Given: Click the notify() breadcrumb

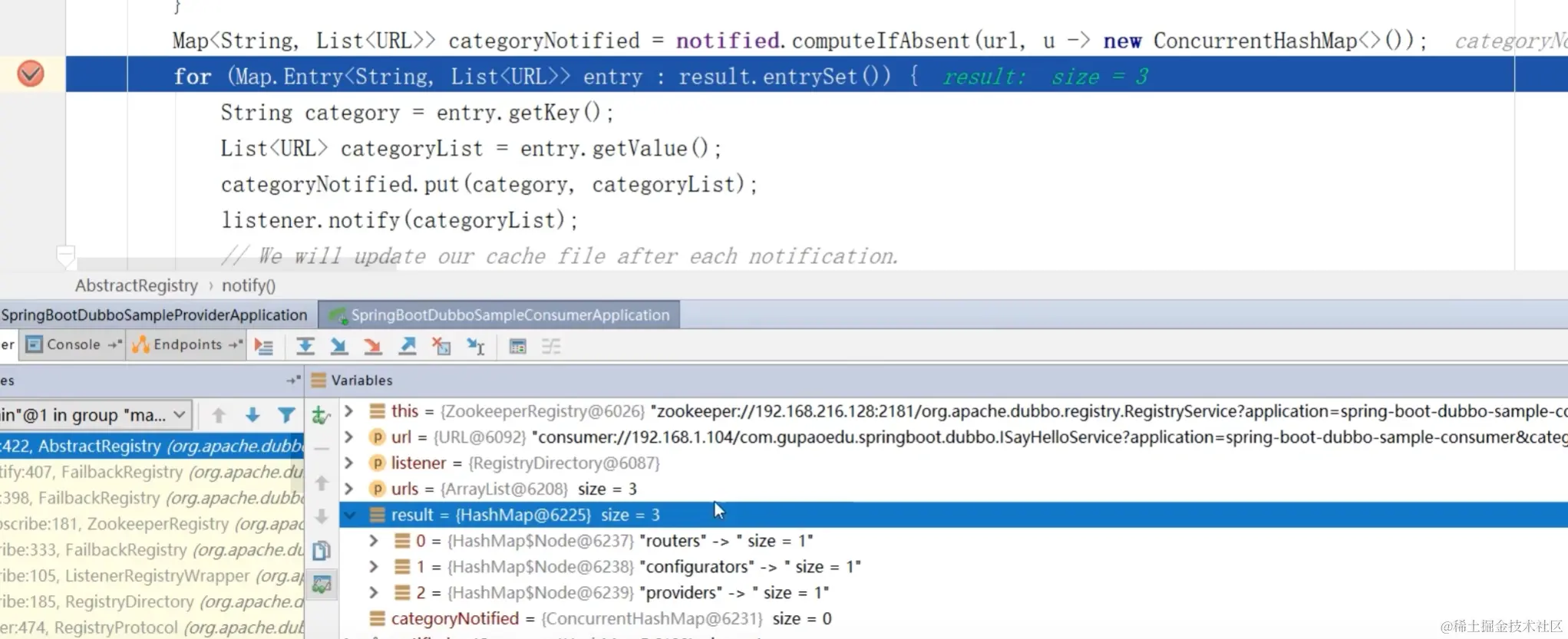Looking at the screenshot, I should click(x=249, y=285).
